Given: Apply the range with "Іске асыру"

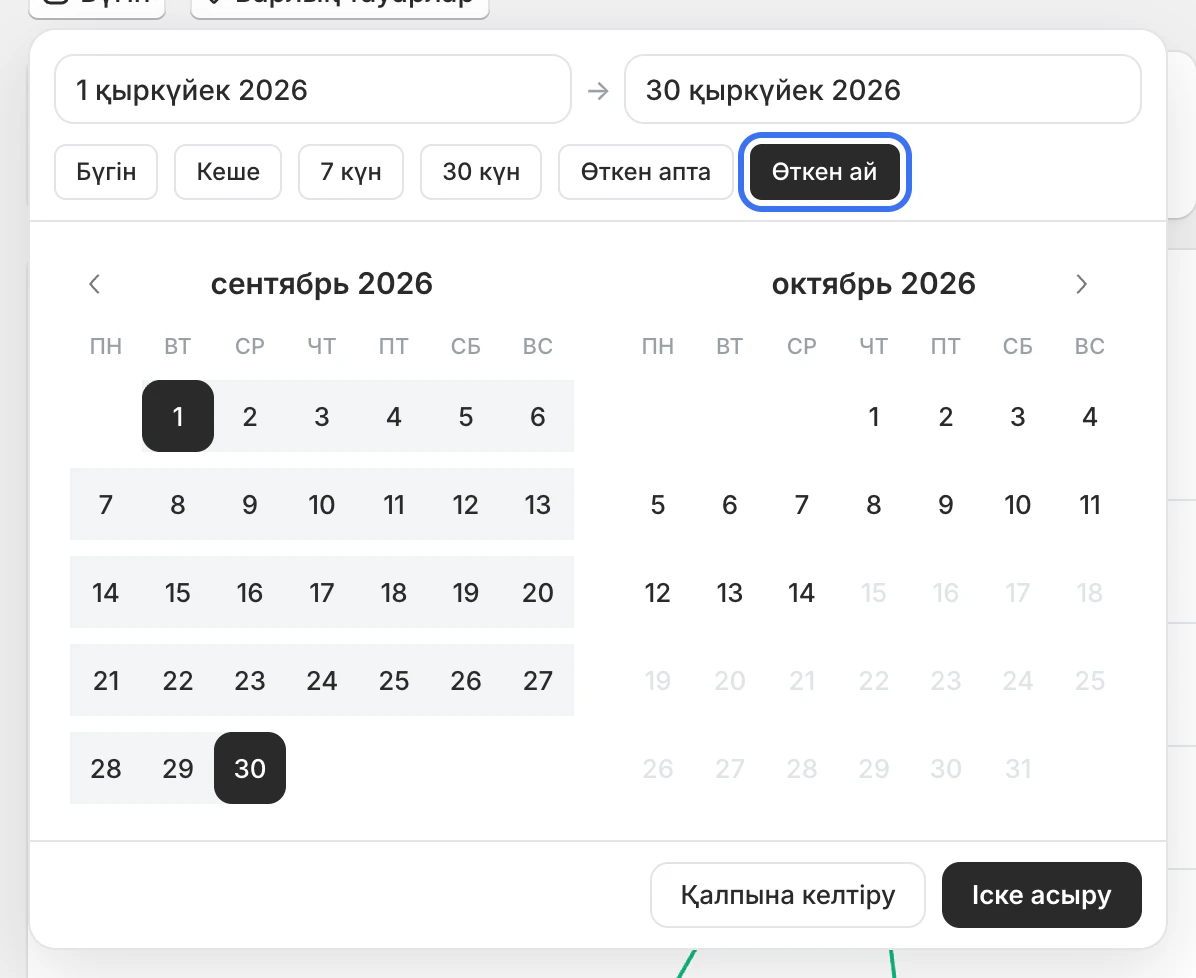Looking at the screenshot, I should (1042, 895).
